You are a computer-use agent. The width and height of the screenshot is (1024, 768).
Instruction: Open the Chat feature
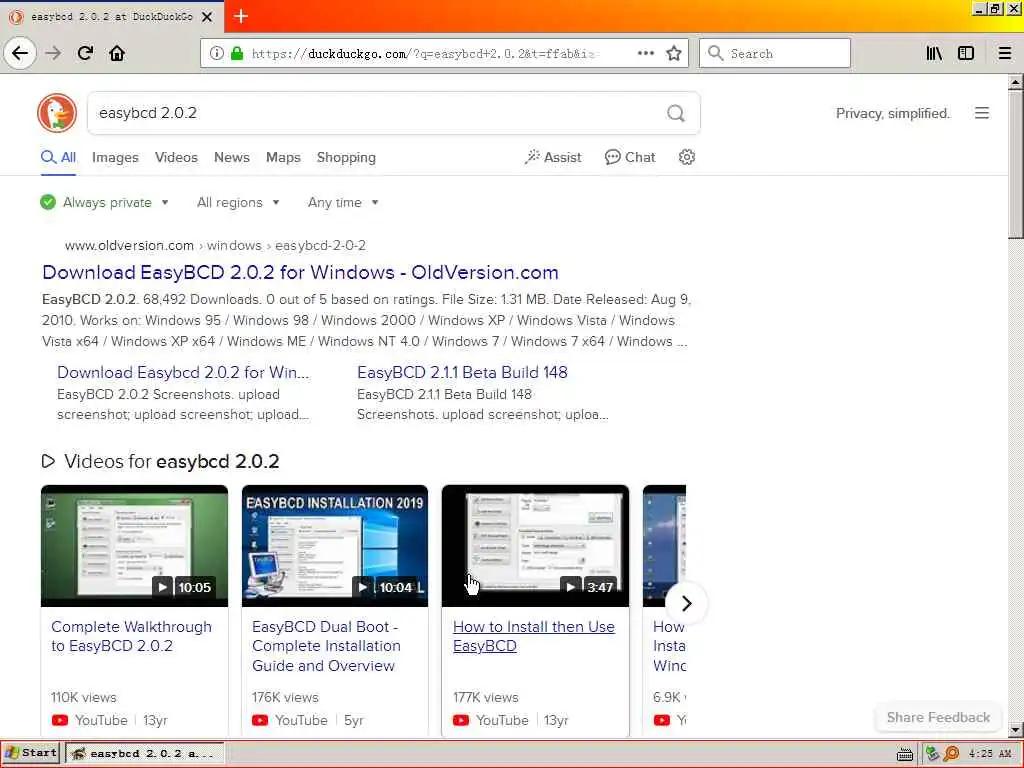(630, 157)
